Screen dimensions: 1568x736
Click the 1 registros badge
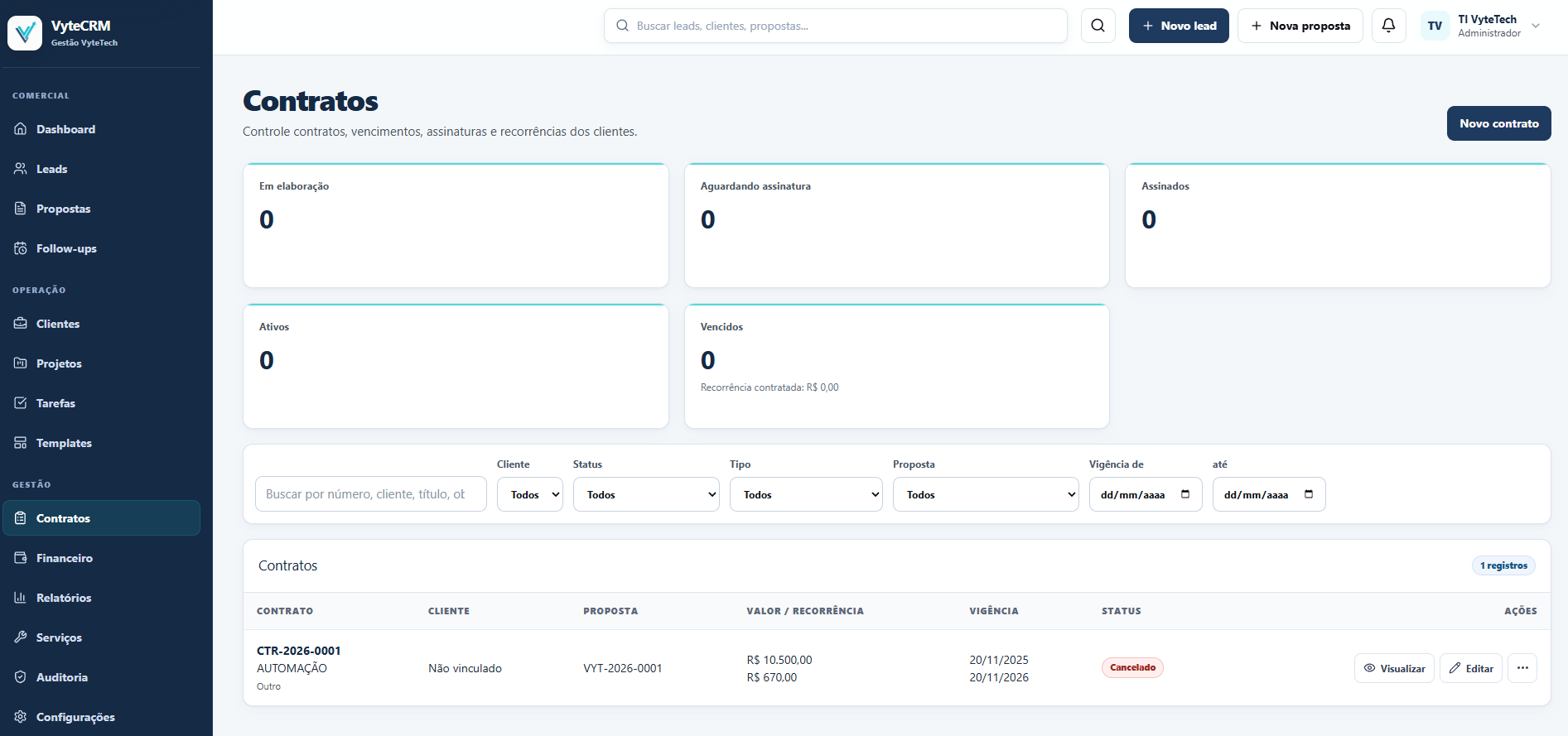1503,565
